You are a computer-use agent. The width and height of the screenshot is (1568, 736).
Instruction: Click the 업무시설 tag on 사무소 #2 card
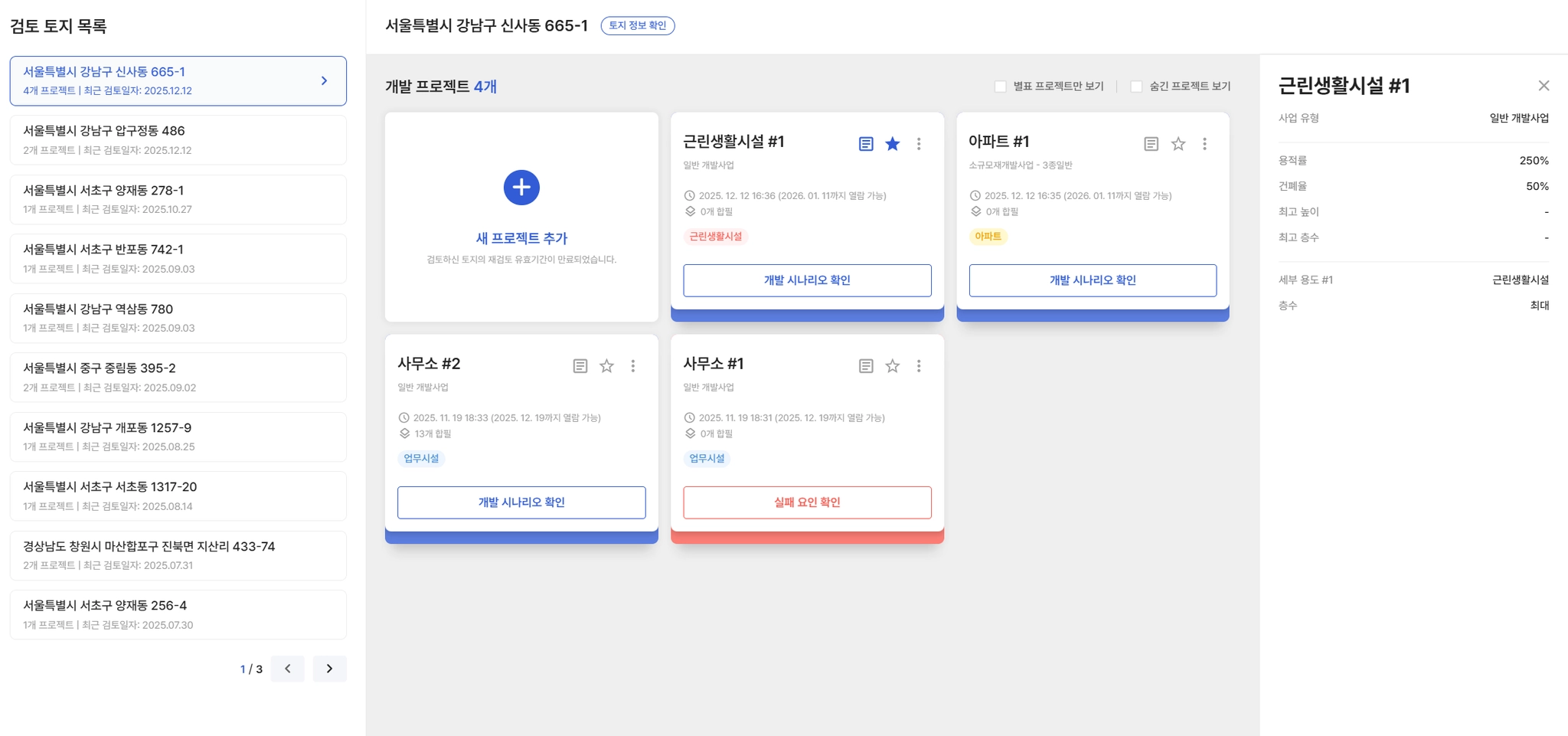[421, 459]
